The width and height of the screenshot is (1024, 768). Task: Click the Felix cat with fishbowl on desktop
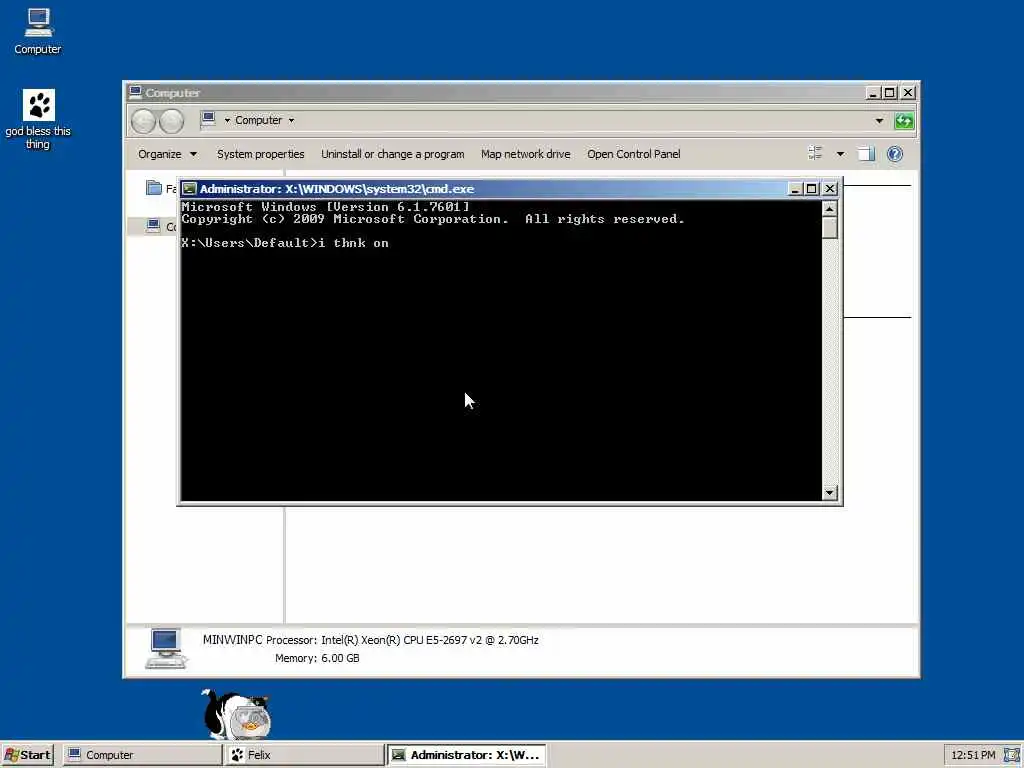tap(236, 714)
